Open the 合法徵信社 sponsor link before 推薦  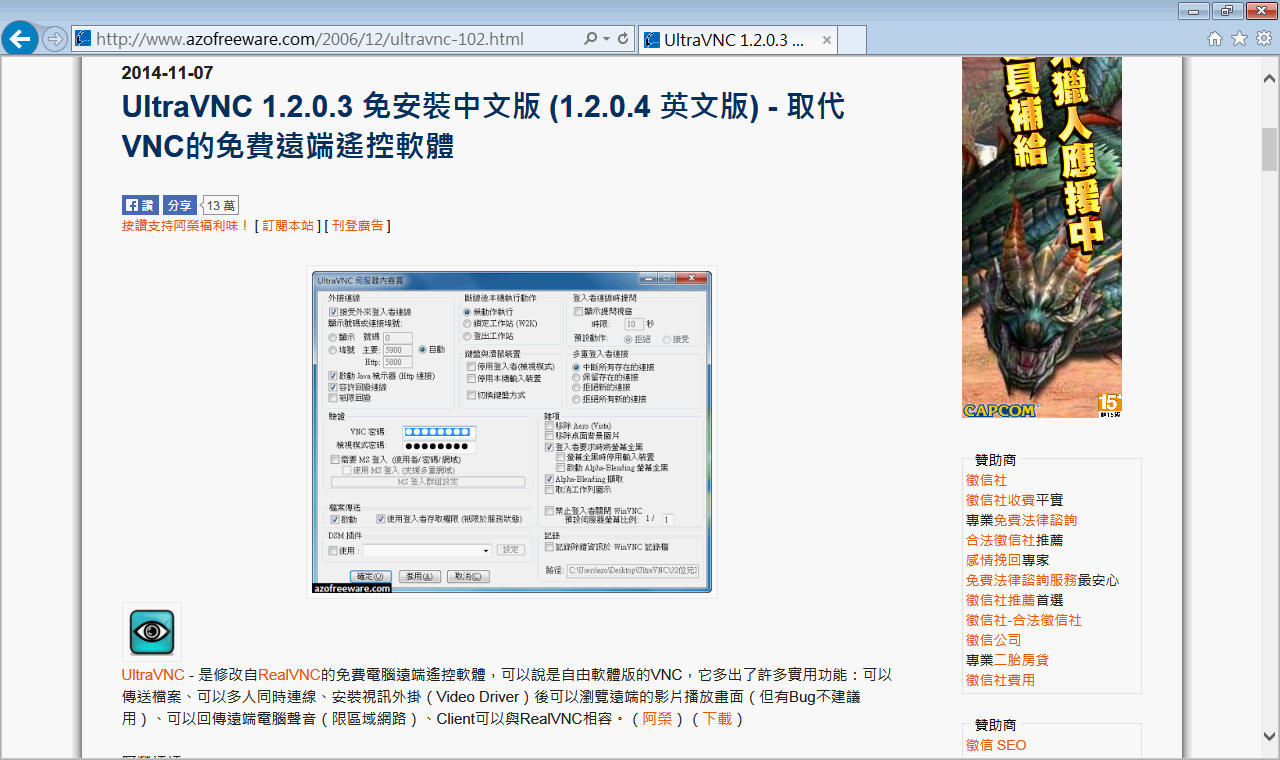(x=1001, y=540)
